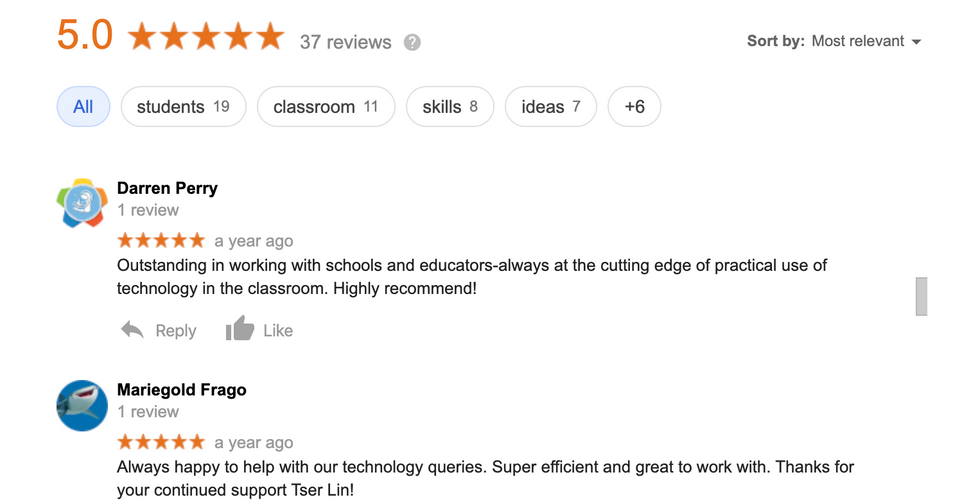Filter reviews by ideas keyword
This screenshot has width=980, height=500.
[550, 107]
